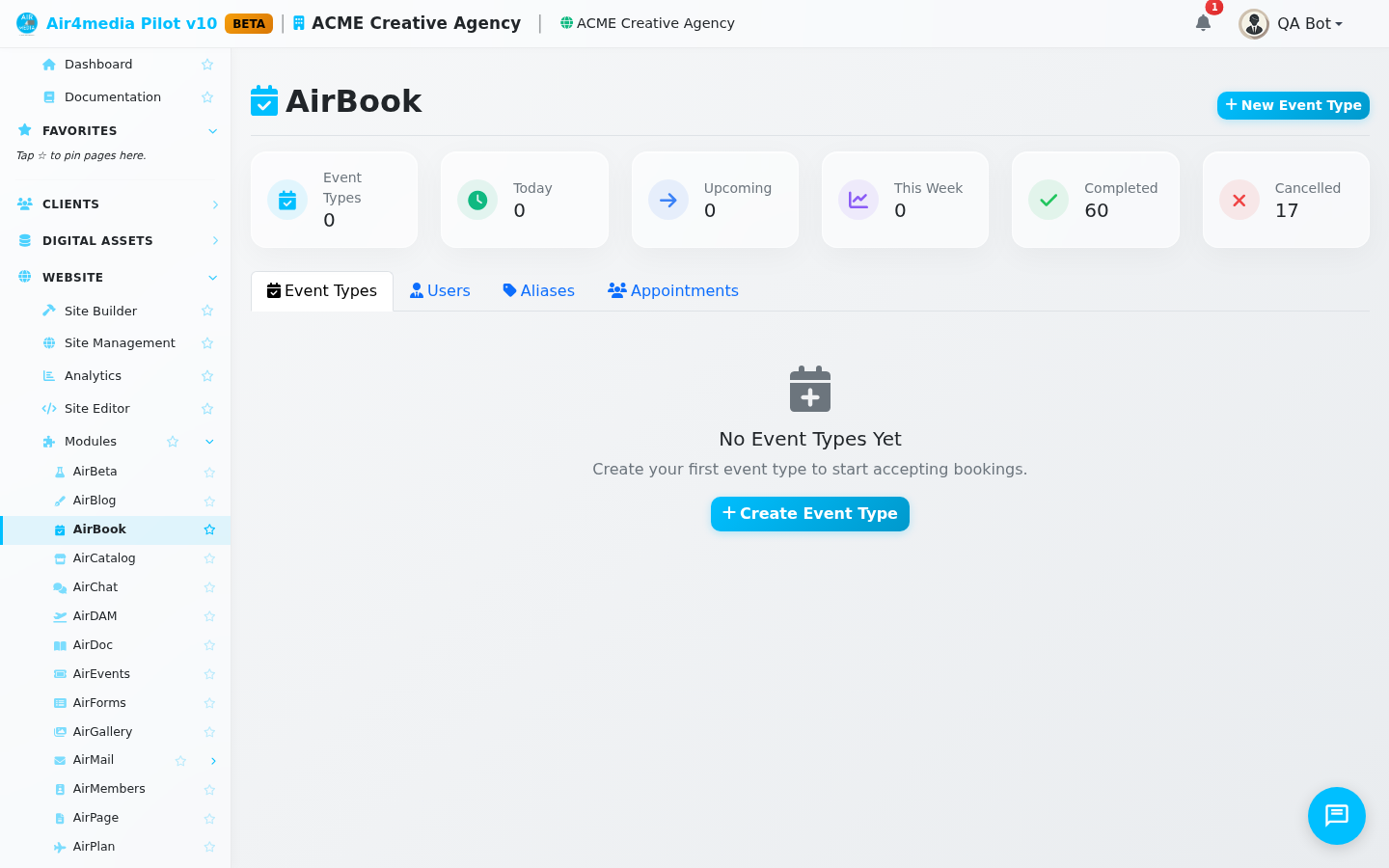
Task: Collapse the Favorites section chevron
Action: click(213, 131)
